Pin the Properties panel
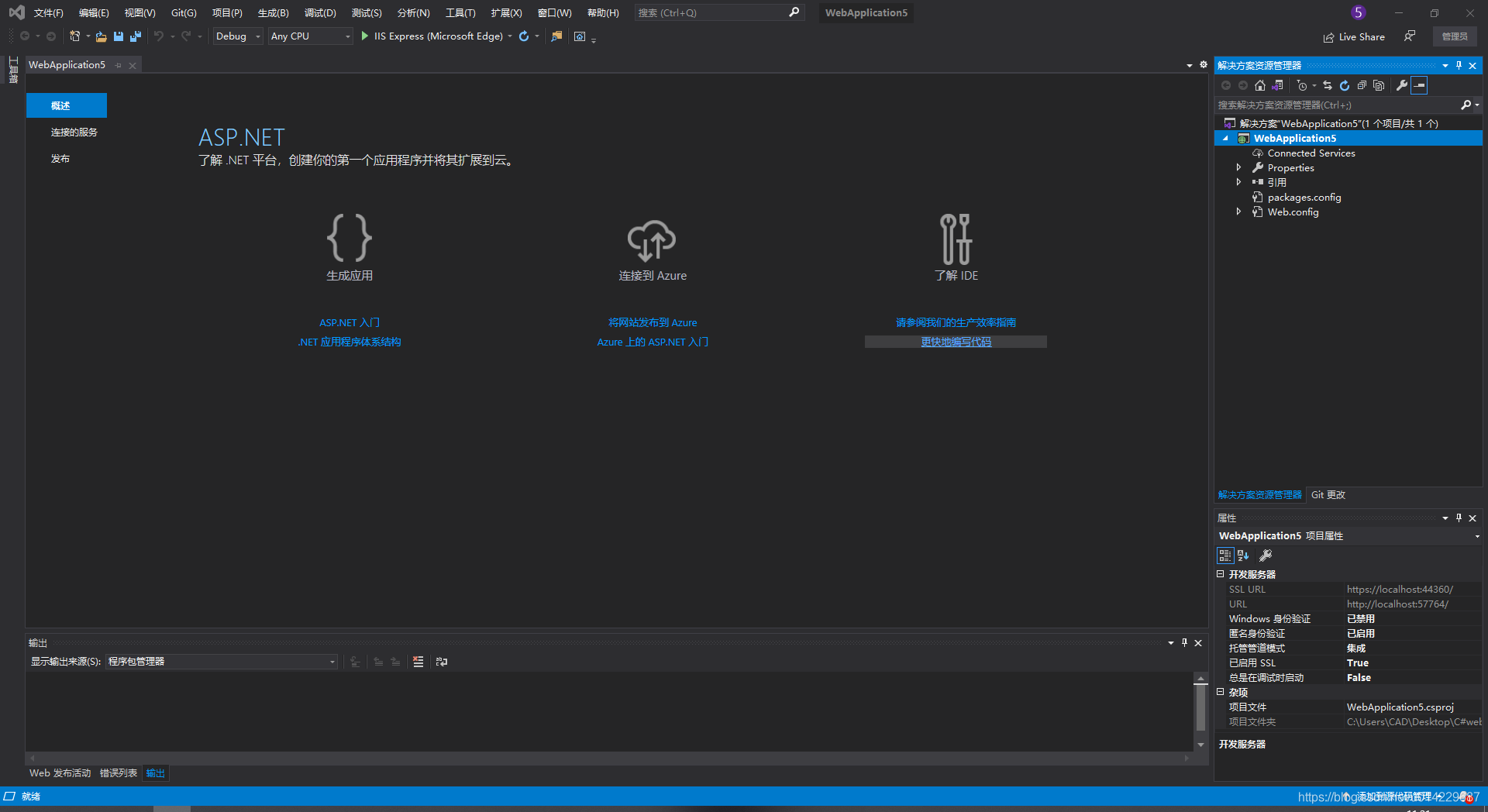The image size is (1488, 812). coord(1459,518)
